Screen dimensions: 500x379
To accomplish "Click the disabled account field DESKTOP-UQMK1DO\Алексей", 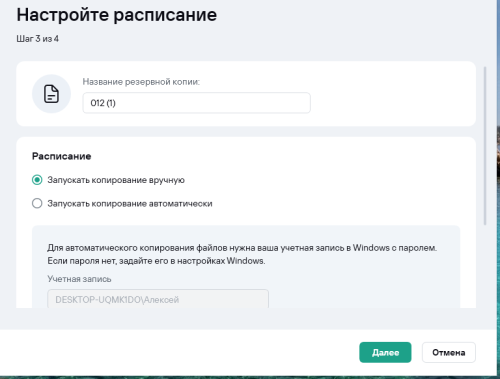I will 158,299.
